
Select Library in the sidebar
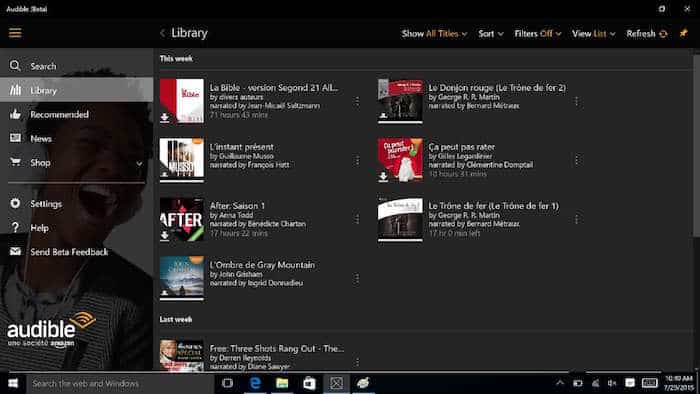[x=76, y=90]
